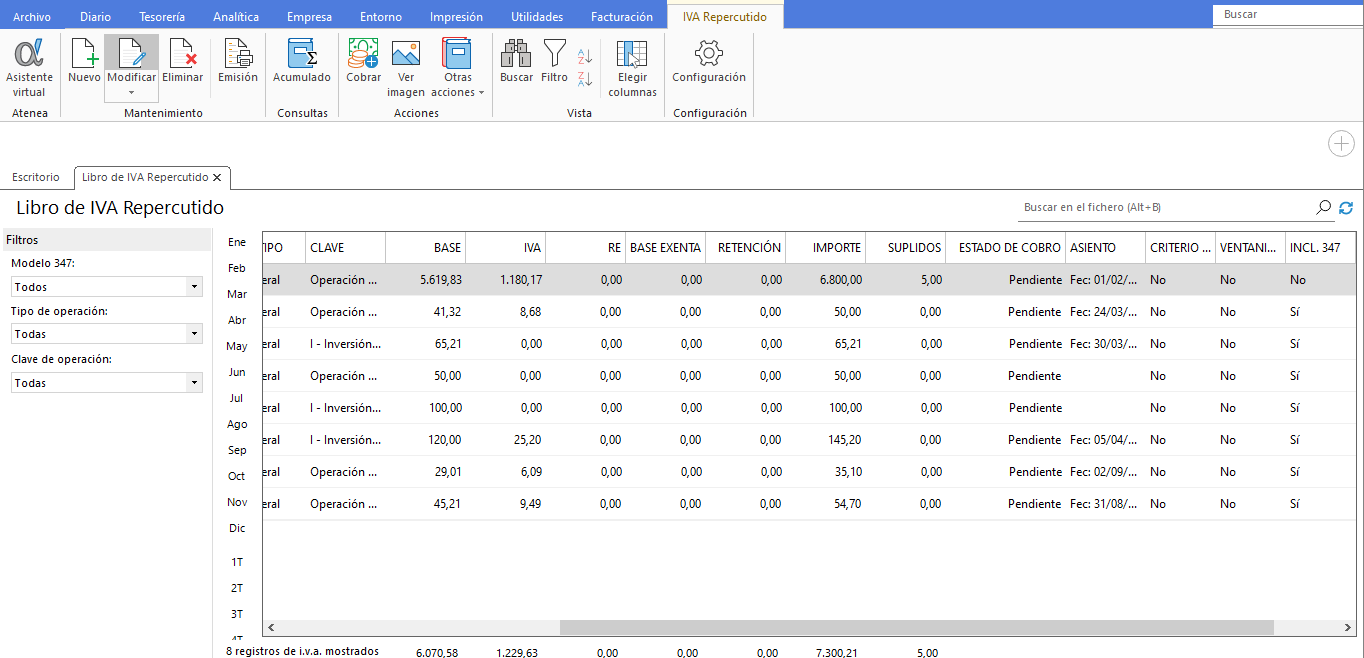Click the magnifier search icon

(x=1324, y=207)
